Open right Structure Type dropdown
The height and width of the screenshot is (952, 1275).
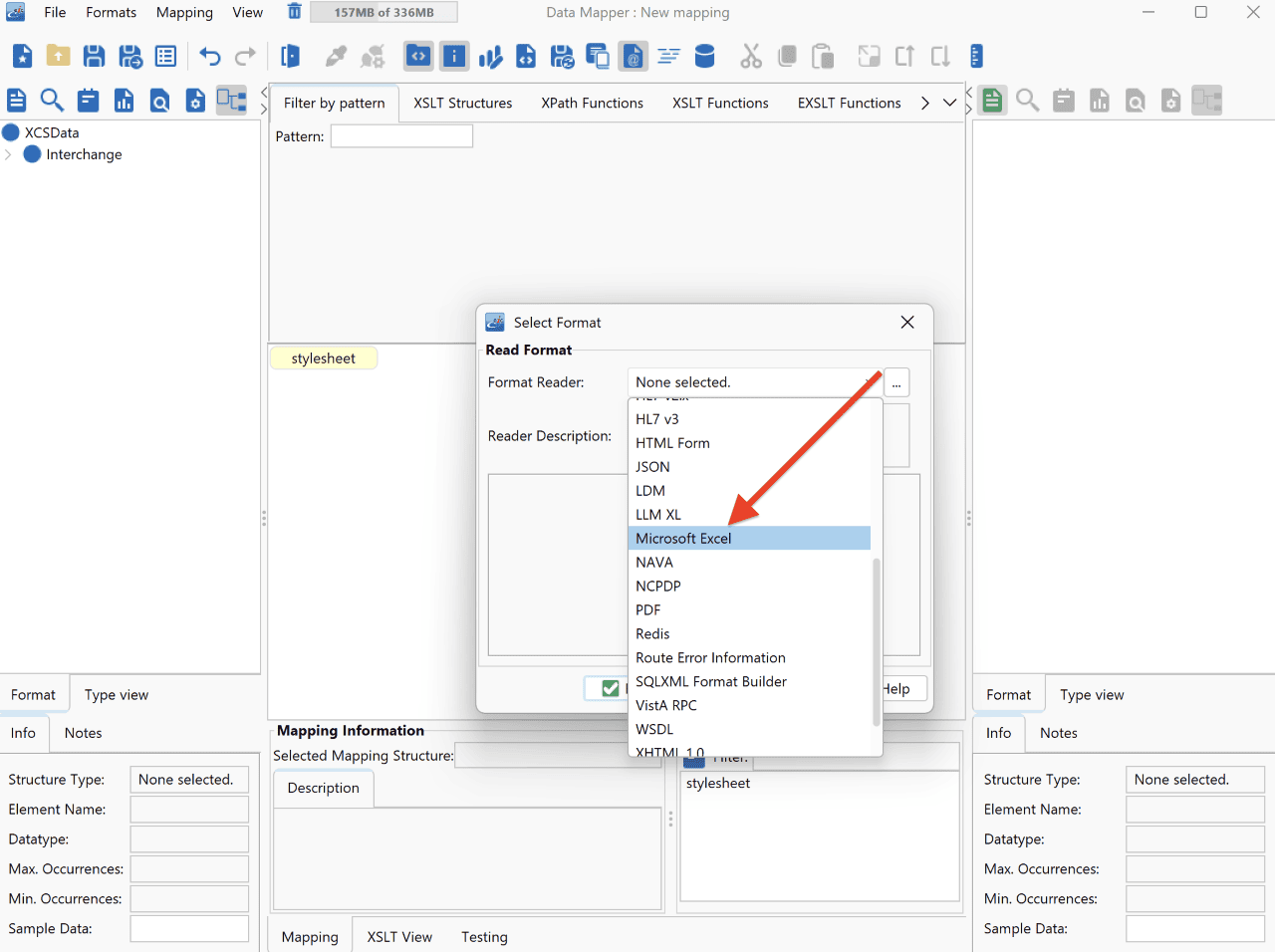tap(1195, 780)
